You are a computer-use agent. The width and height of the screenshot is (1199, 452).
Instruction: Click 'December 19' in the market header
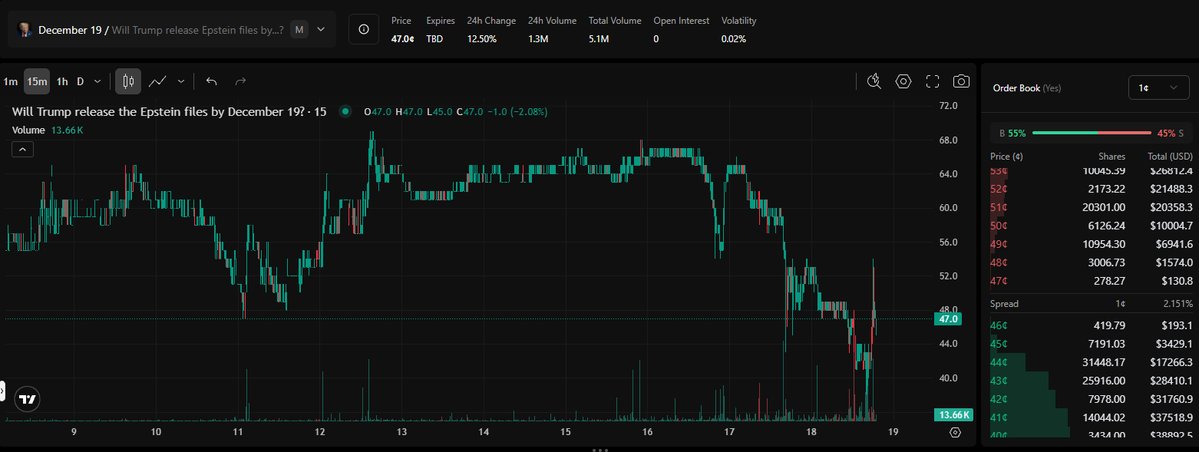click(x=68, y=30)
